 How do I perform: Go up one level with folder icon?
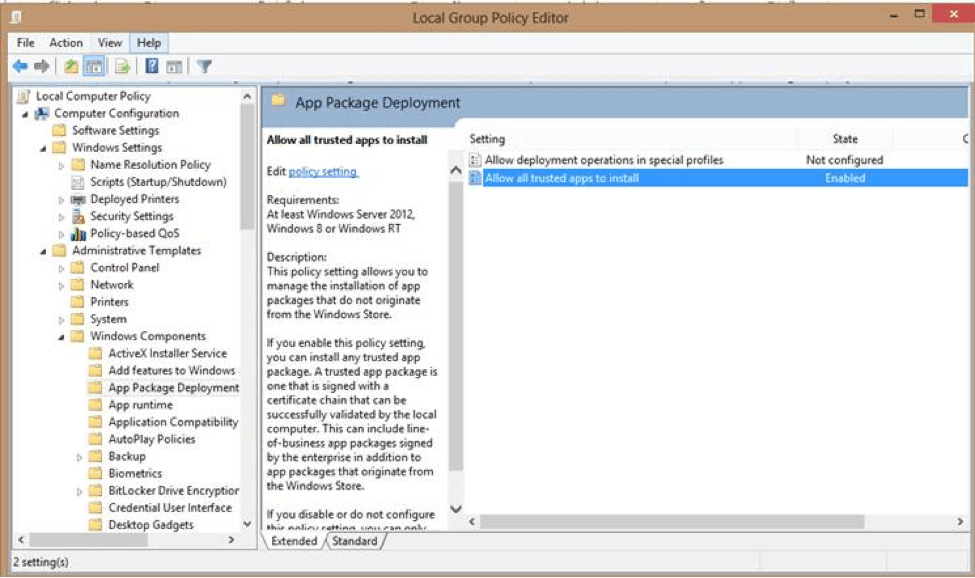click(70, 67)
